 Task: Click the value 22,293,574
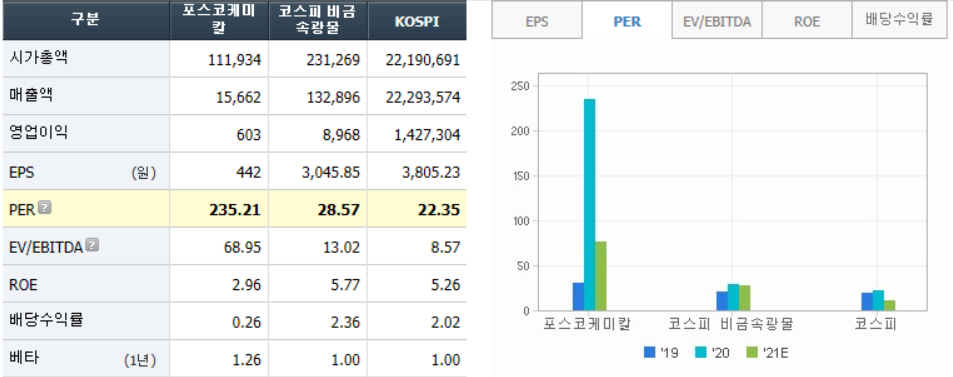[x=423, y=97]
